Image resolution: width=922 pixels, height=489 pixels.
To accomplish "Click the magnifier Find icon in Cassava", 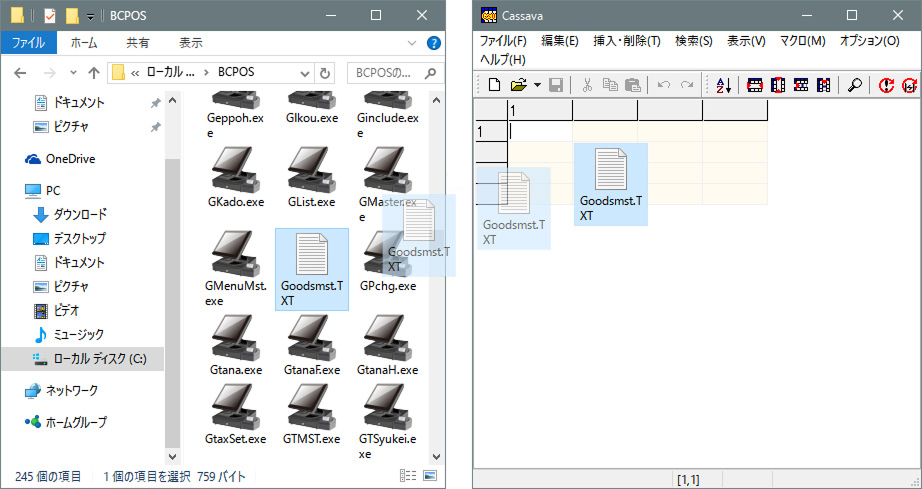I will 854,85.
